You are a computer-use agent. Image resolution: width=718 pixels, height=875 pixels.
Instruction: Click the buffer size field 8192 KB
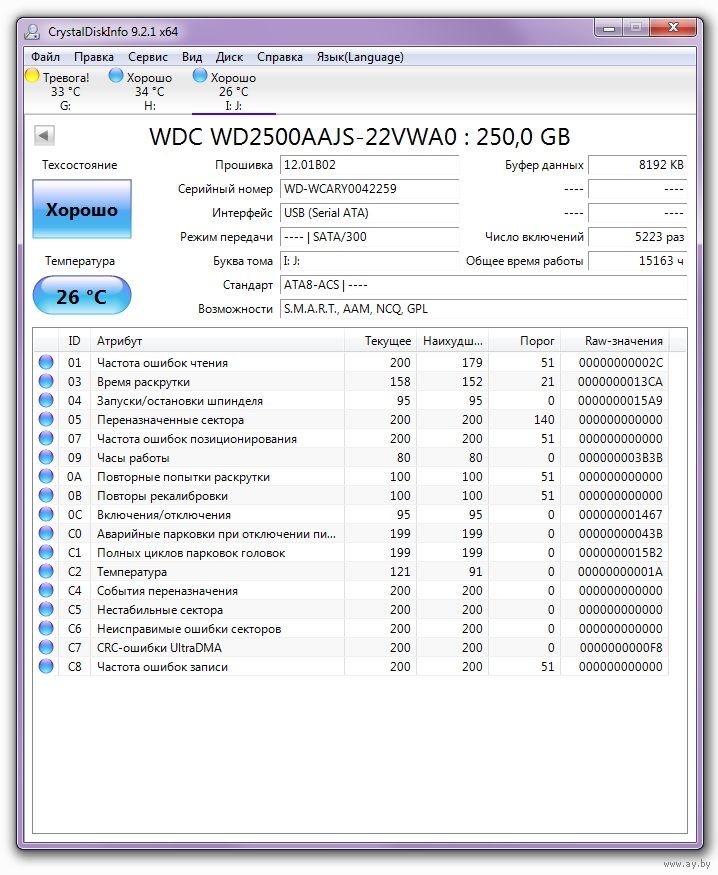coord(638,165)
